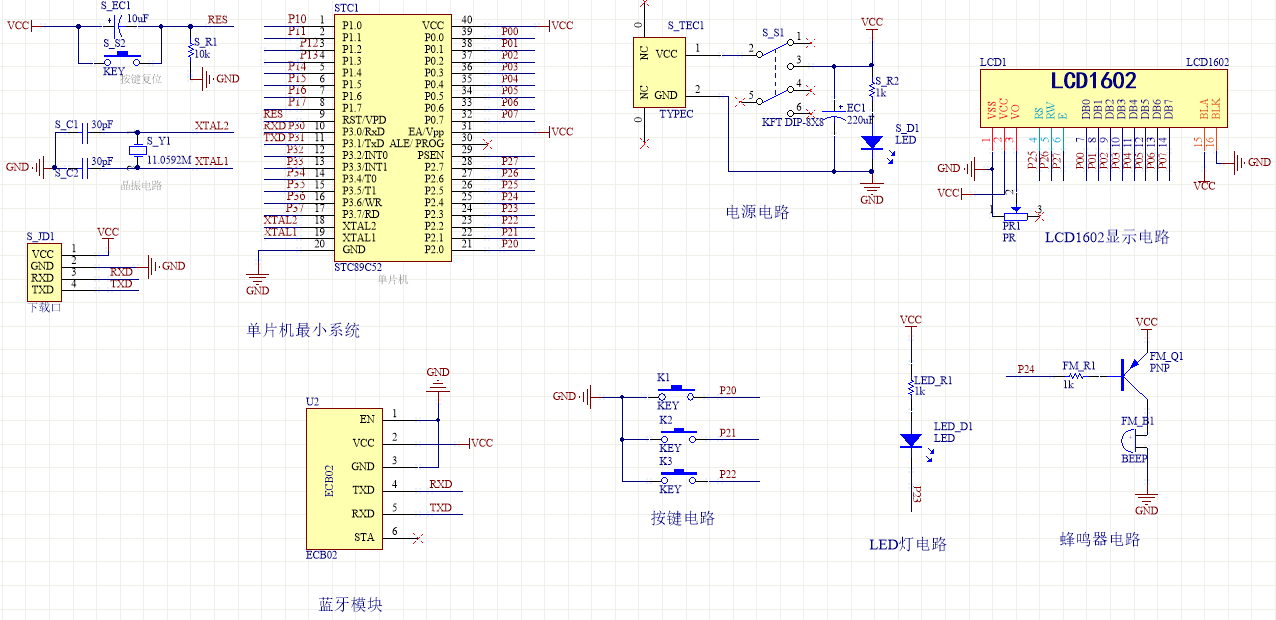Image resolution: width=1276 pixels, height=620 pixels.
Task: Select the FM_Q1 PNP transistor symbol
Action: [1135, 373]
